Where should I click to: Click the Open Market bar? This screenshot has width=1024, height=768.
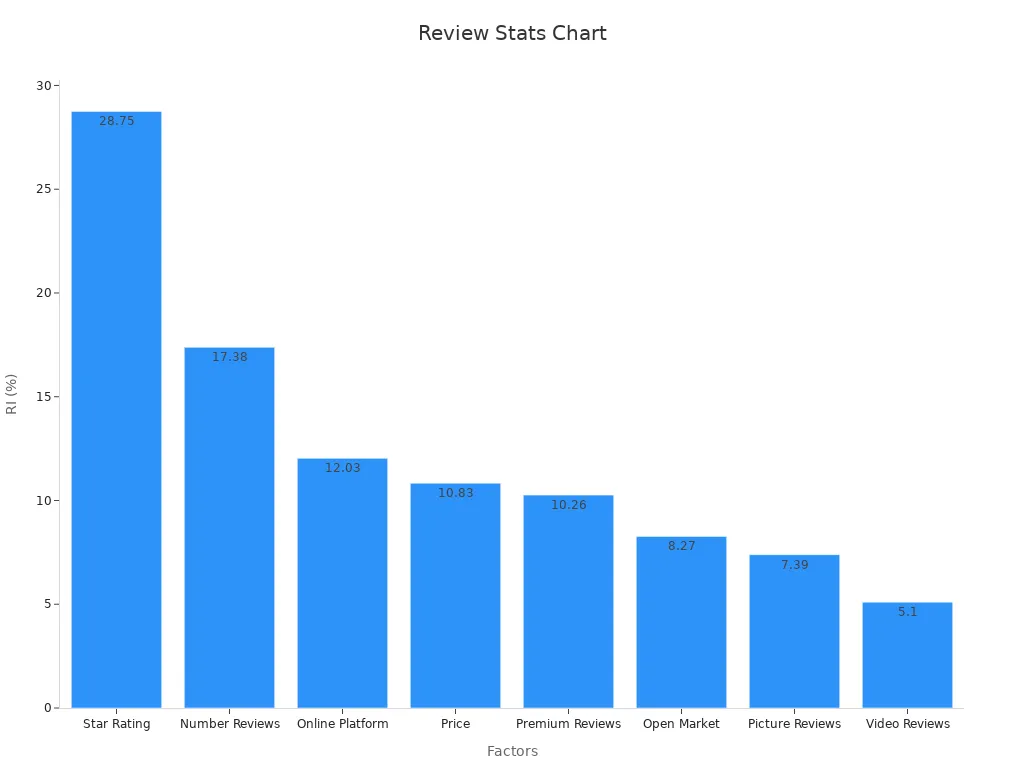point(681,620)
